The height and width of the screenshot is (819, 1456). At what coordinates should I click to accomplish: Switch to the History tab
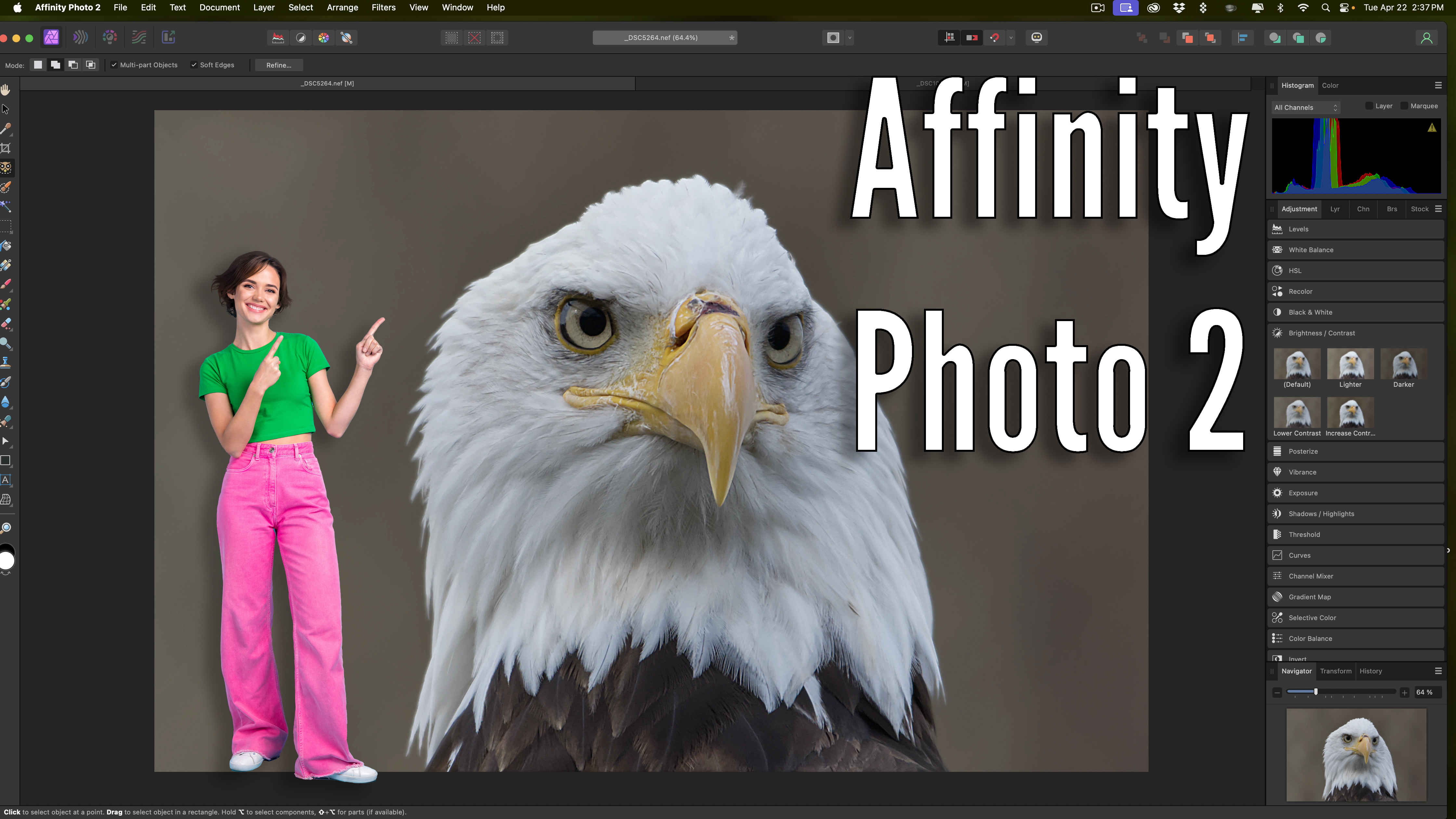click(1371, 671)
